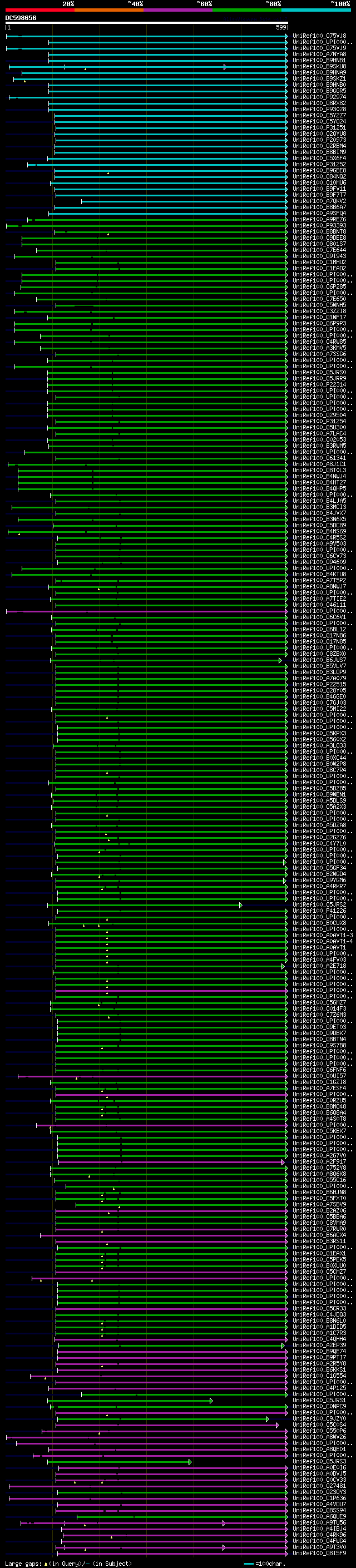Image resolution: width=356 pixels, height=1568 pixels.
Task: Click the UniRef100_O46111 label
Action: [x=319, y=606]
